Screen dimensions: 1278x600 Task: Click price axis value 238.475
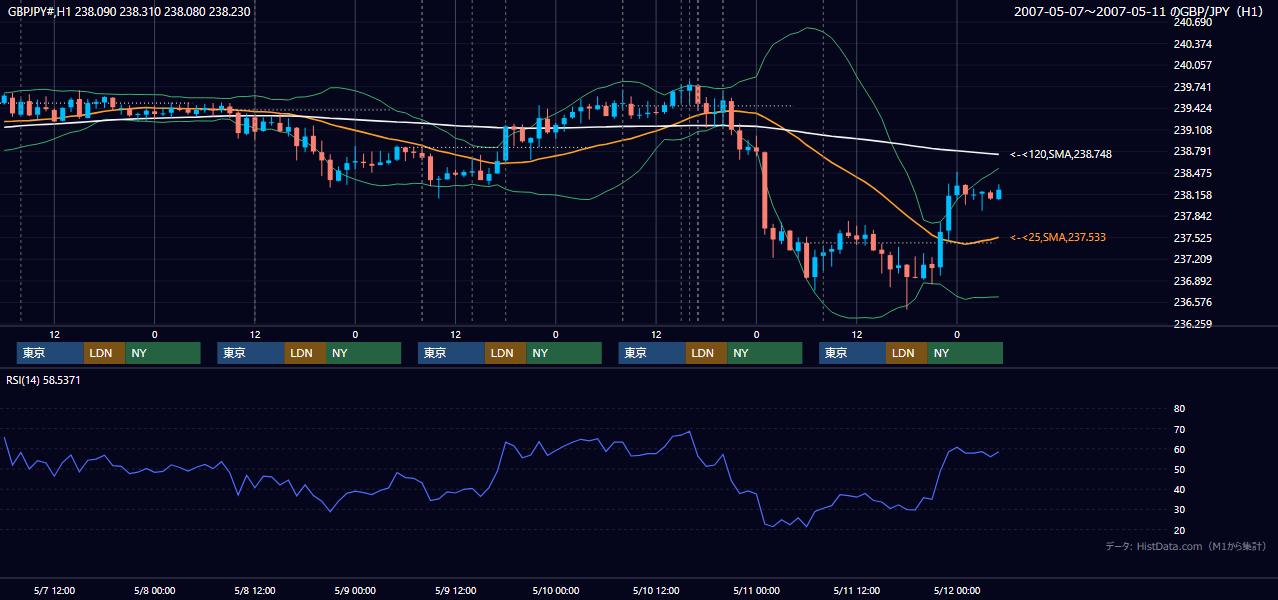pos(1193,173)
